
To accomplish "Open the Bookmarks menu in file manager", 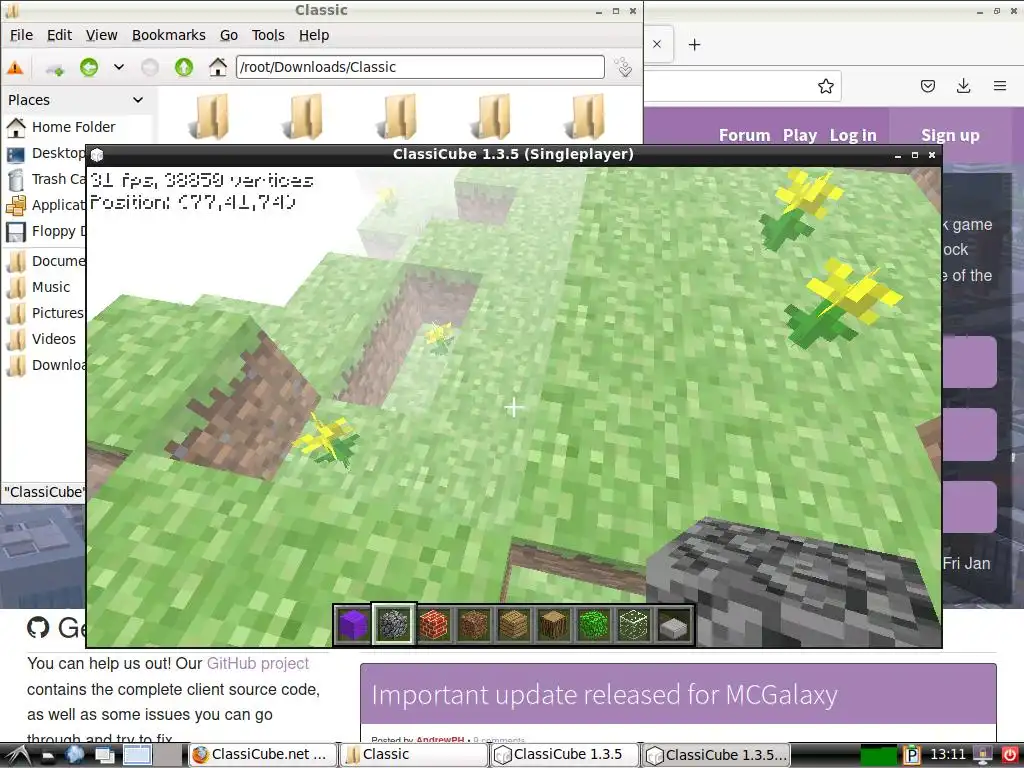I will pyautogui.click(x=168, y=35).
